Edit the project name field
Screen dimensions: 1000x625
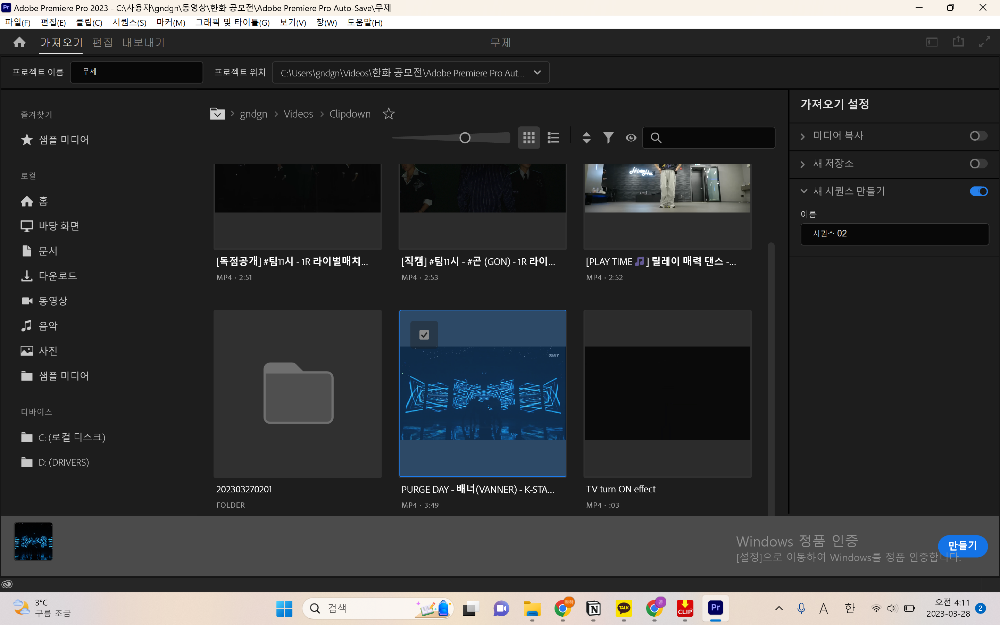[x=136, y=72]
